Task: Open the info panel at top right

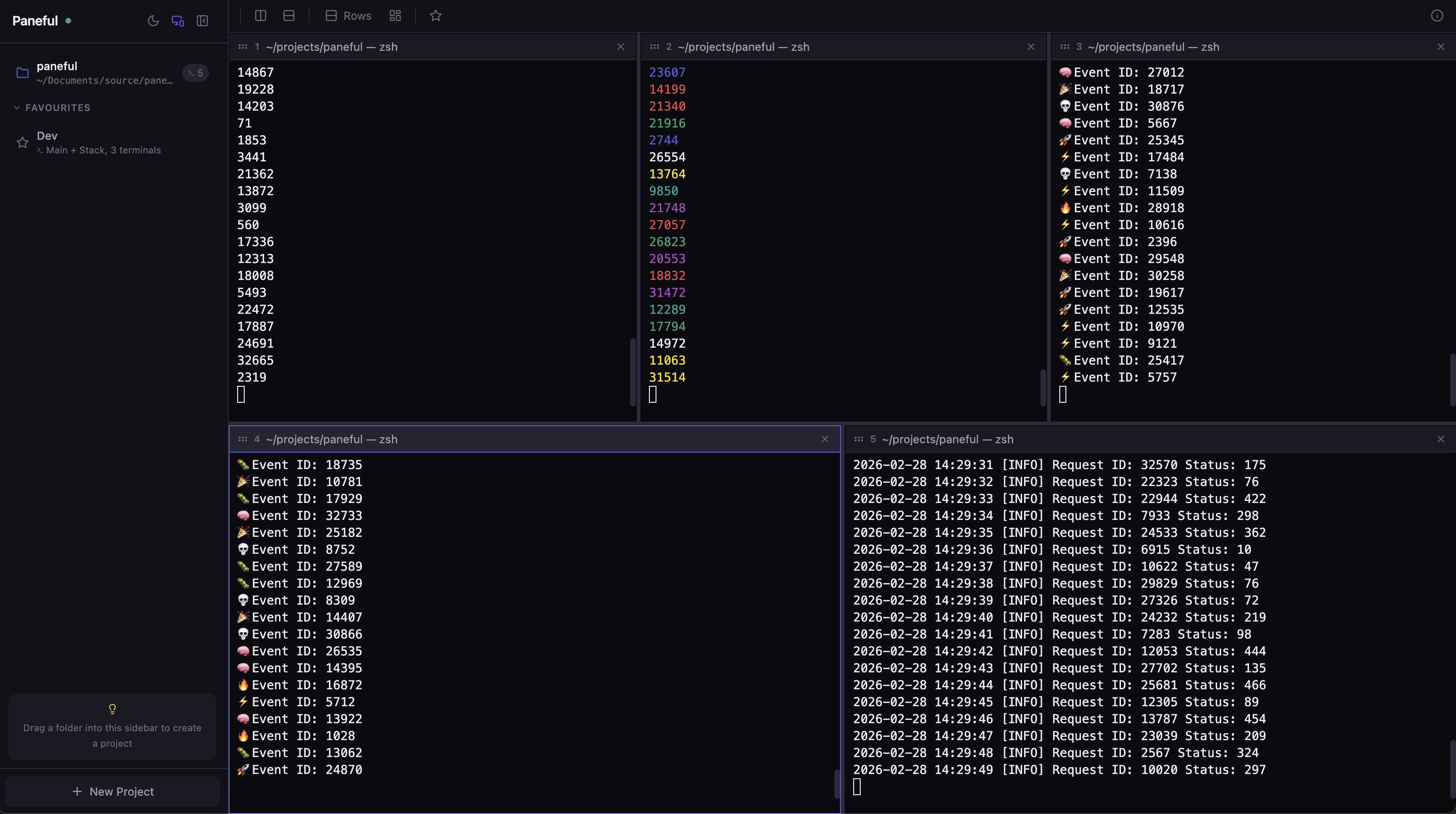Action: pos(1436,15)
